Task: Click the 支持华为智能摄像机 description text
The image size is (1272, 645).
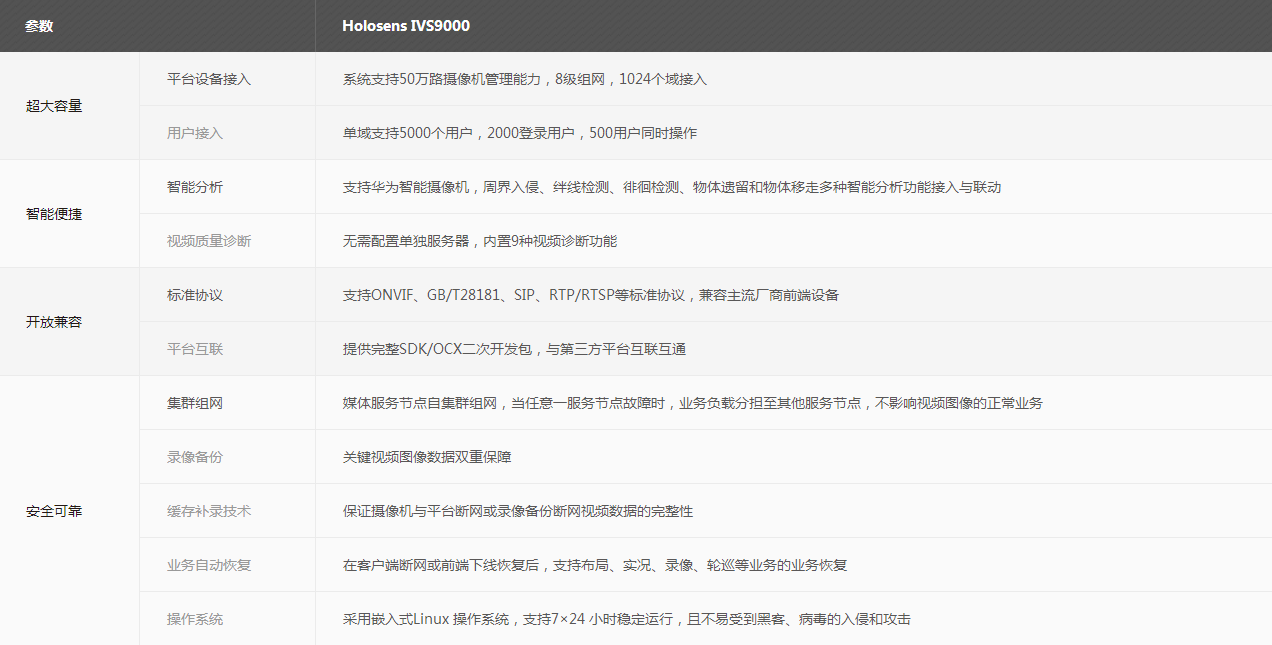Action: tap(672, 187)
